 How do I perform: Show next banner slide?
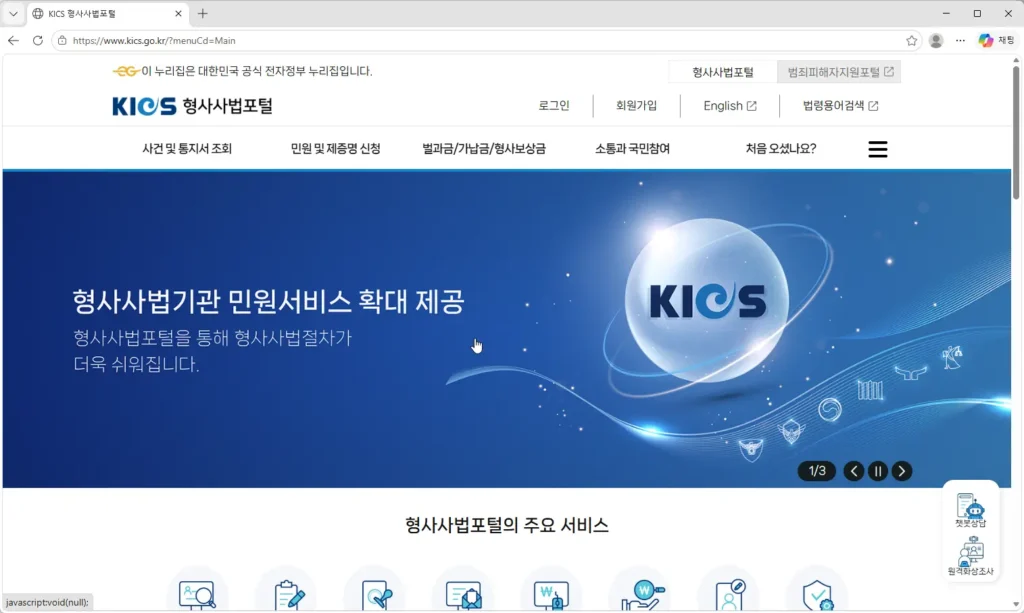902,471
